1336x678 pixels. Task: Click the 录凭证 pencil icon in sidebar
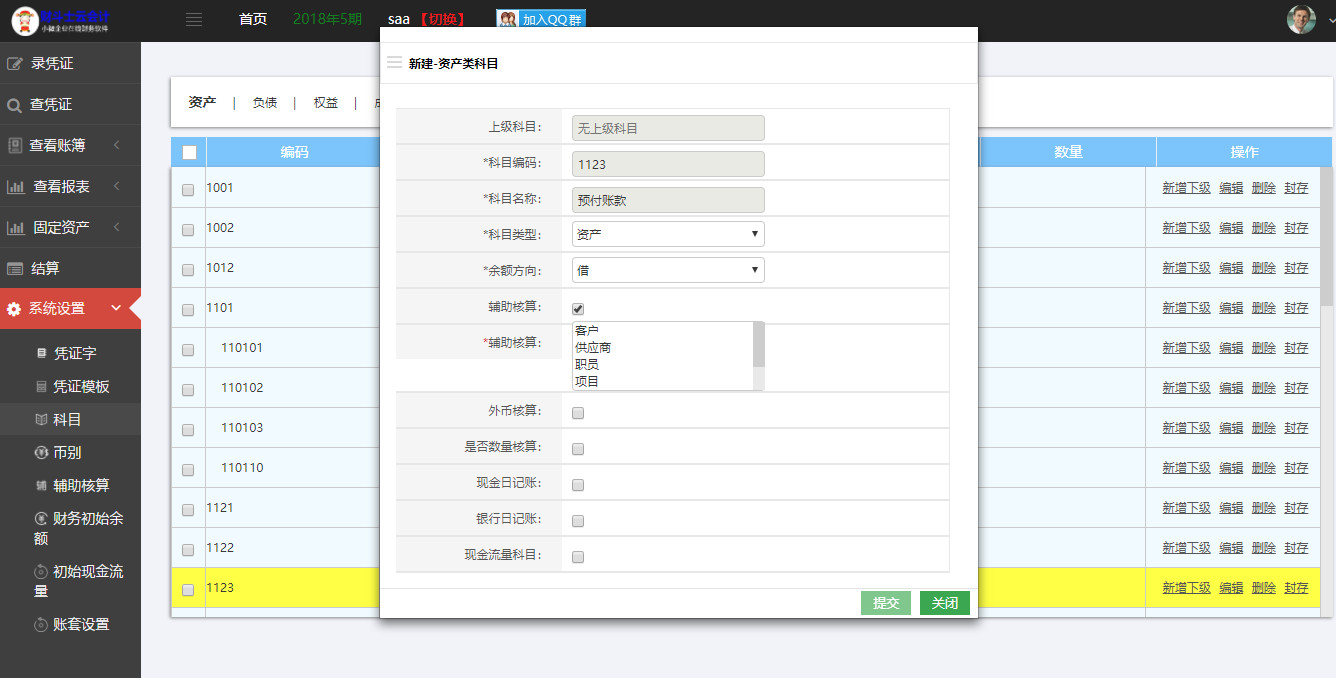coord(15,64)
